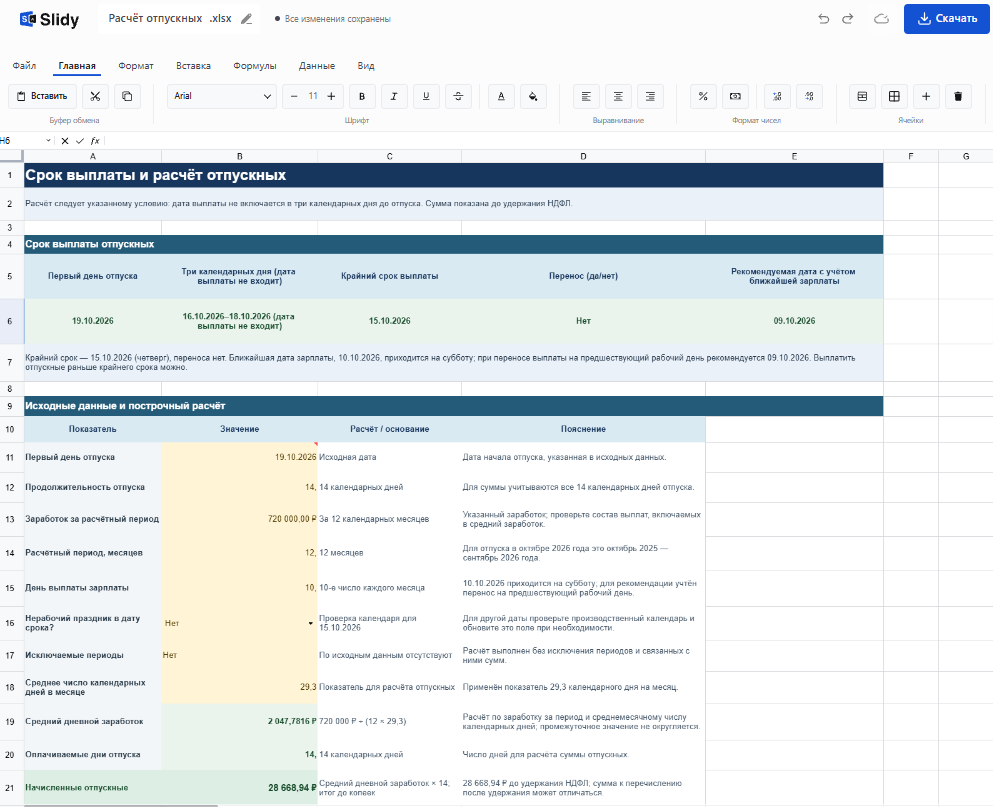993x807 pixels.
Task: Open the font text color picker
Action: [x=501, y=96]
